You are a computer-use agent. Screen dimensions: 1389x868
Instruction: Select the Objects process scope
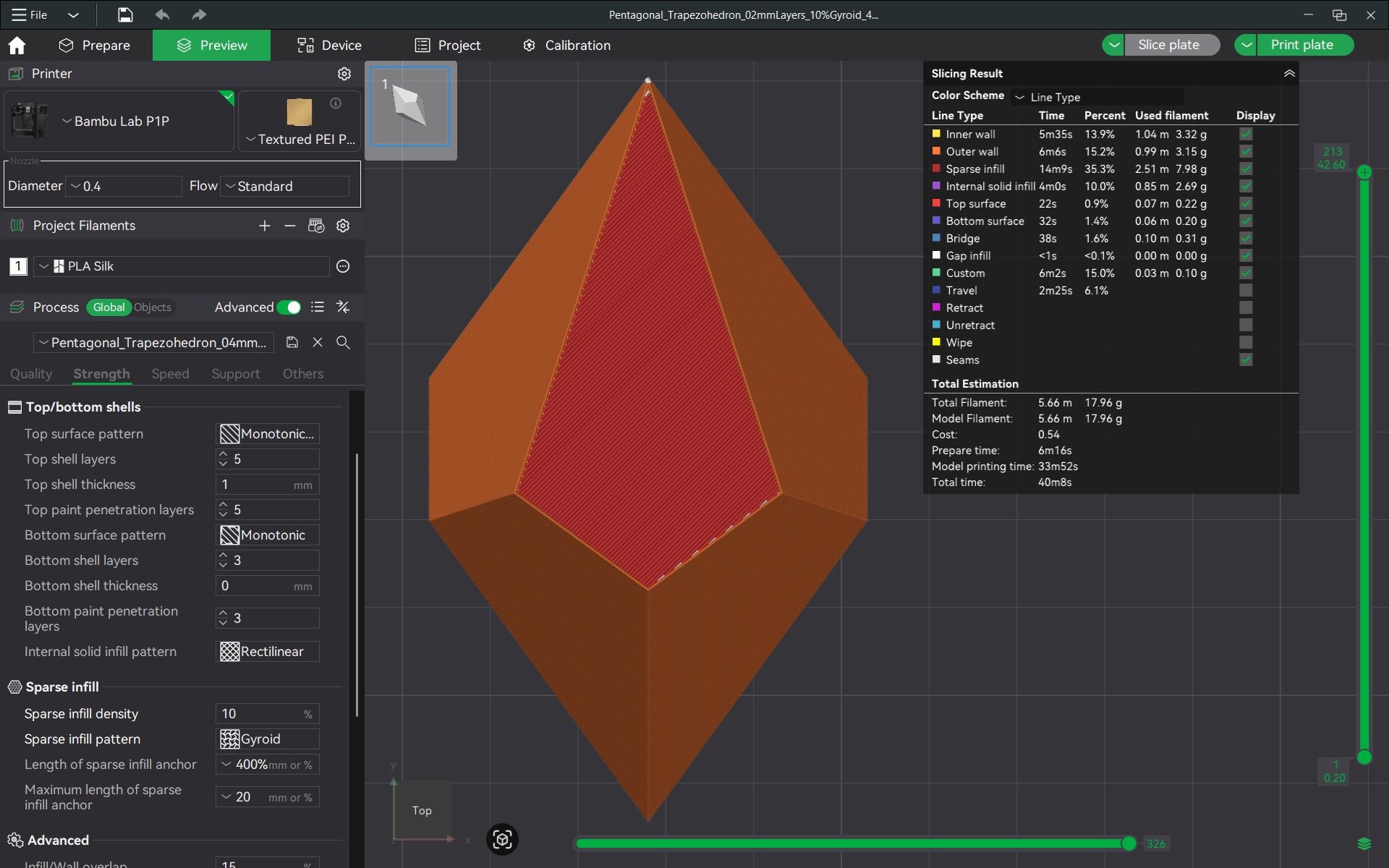click(153, 307)
